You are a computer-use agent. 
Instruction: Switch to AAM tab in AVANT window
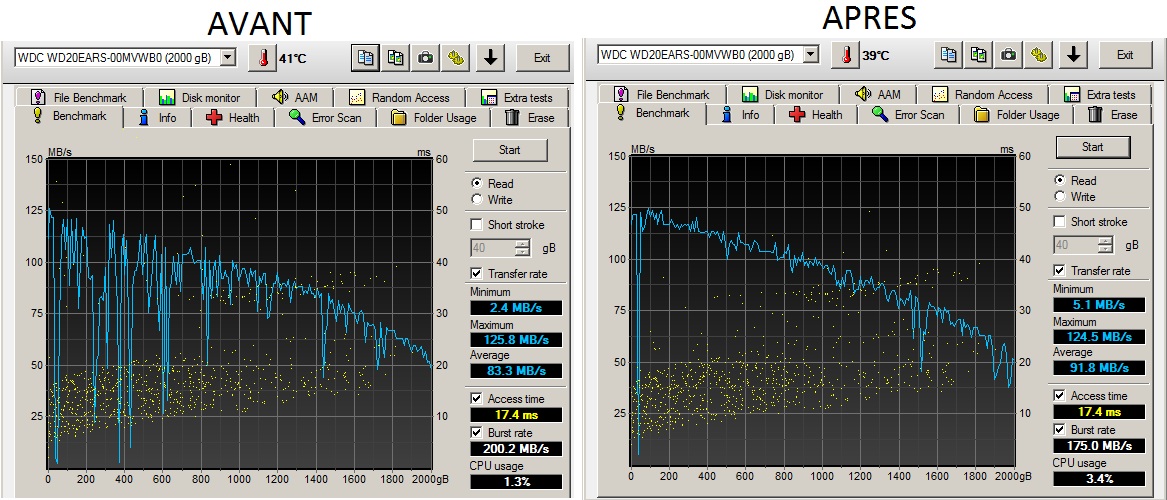tap(295, 97)
